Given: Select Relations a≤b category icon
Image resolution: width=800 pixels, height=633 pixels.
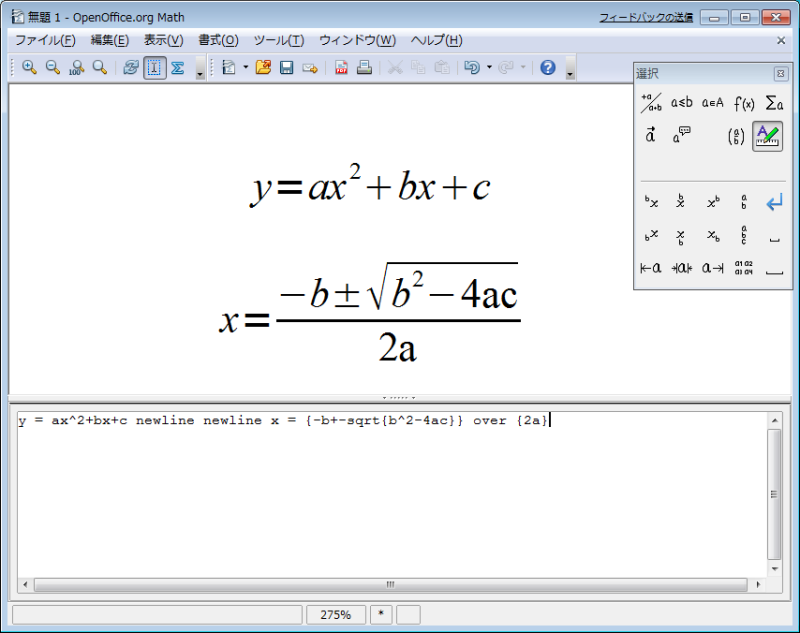Looking at the screenshot, I should point(682,103).
